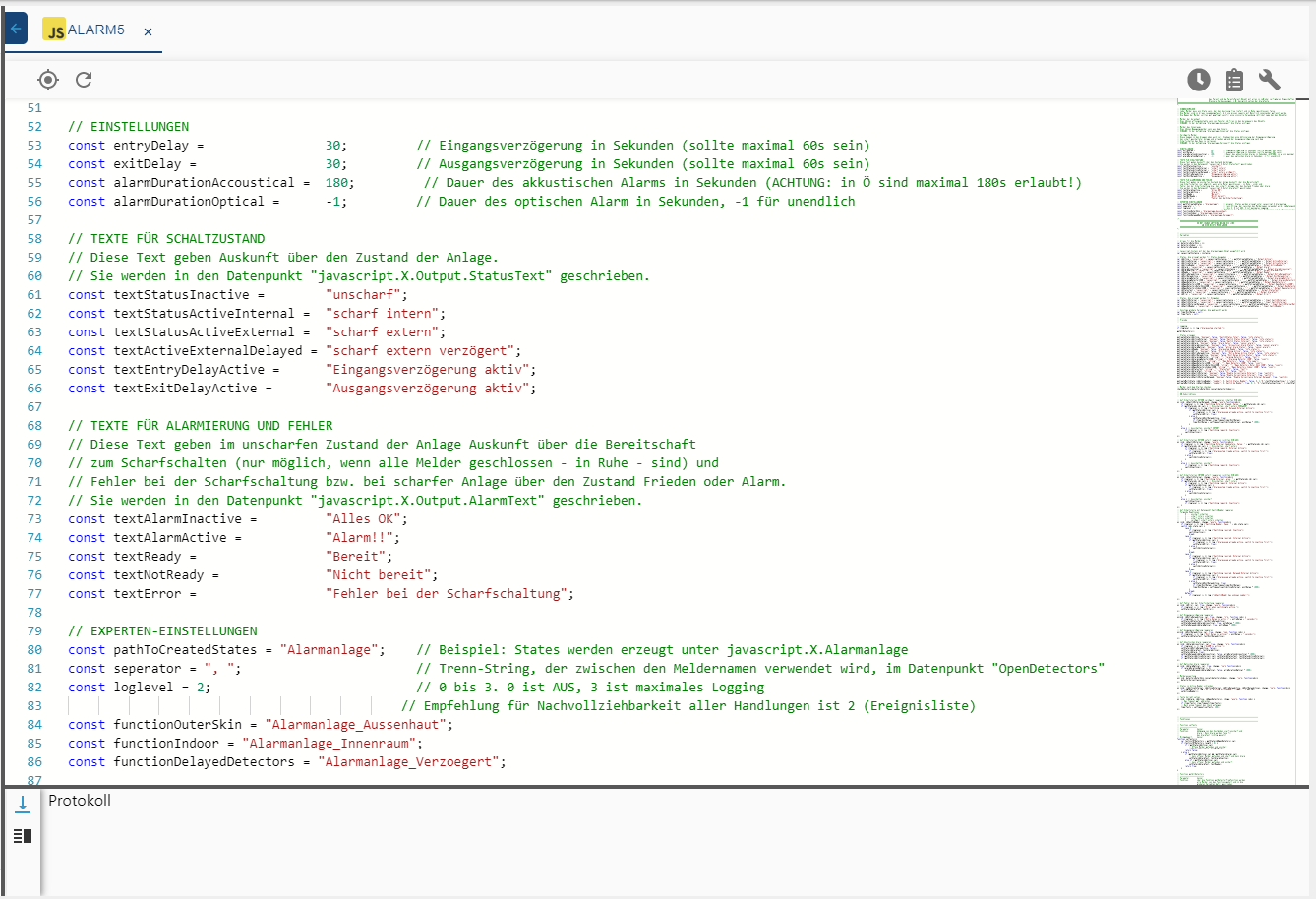Click the "Fehler bei der Scharfschaltung" string

[x=447, y=594]
